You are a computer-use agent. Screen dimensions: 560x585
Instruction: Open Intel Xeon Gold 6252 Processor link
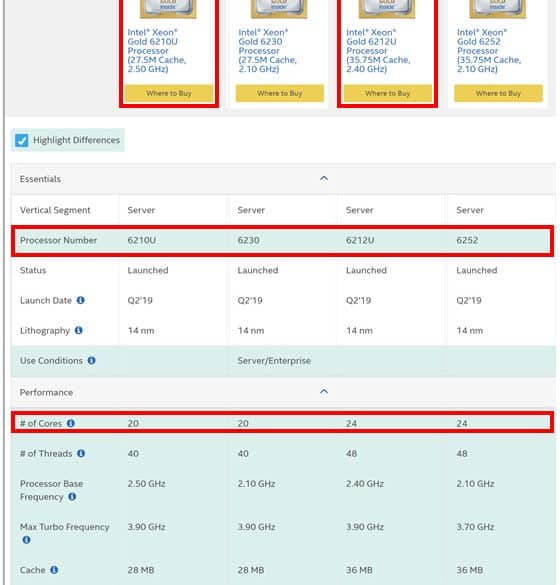(489, 51)
